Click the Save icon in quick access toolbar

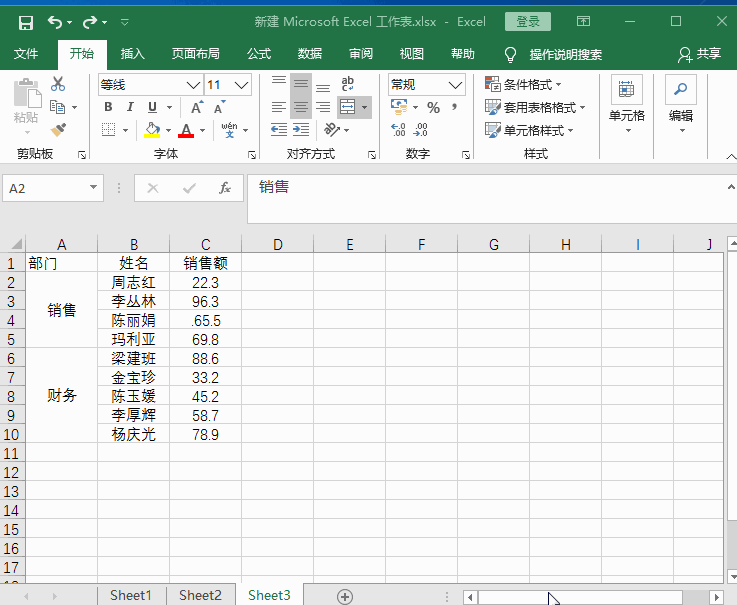pyautogui.click(x=26, y=22)
